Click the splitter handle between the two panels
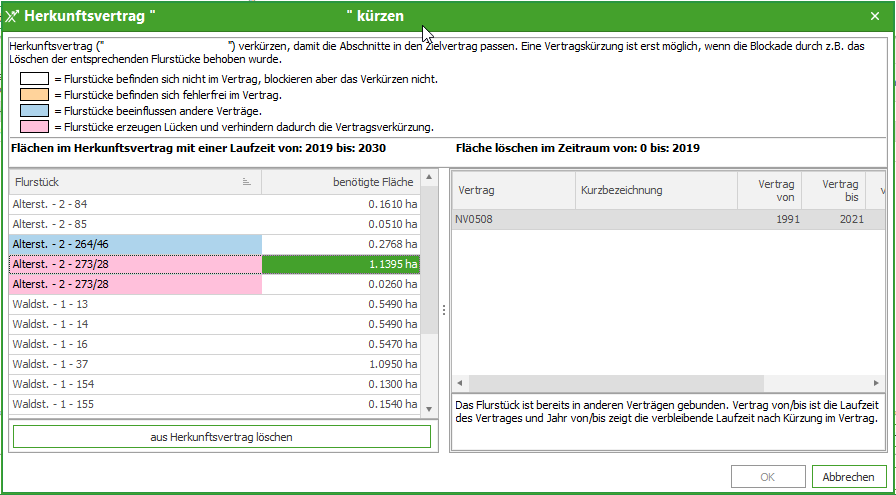Image resolution: width=896 pixels, height=495 pixels. pyautogui.click(x=444, y=310)
